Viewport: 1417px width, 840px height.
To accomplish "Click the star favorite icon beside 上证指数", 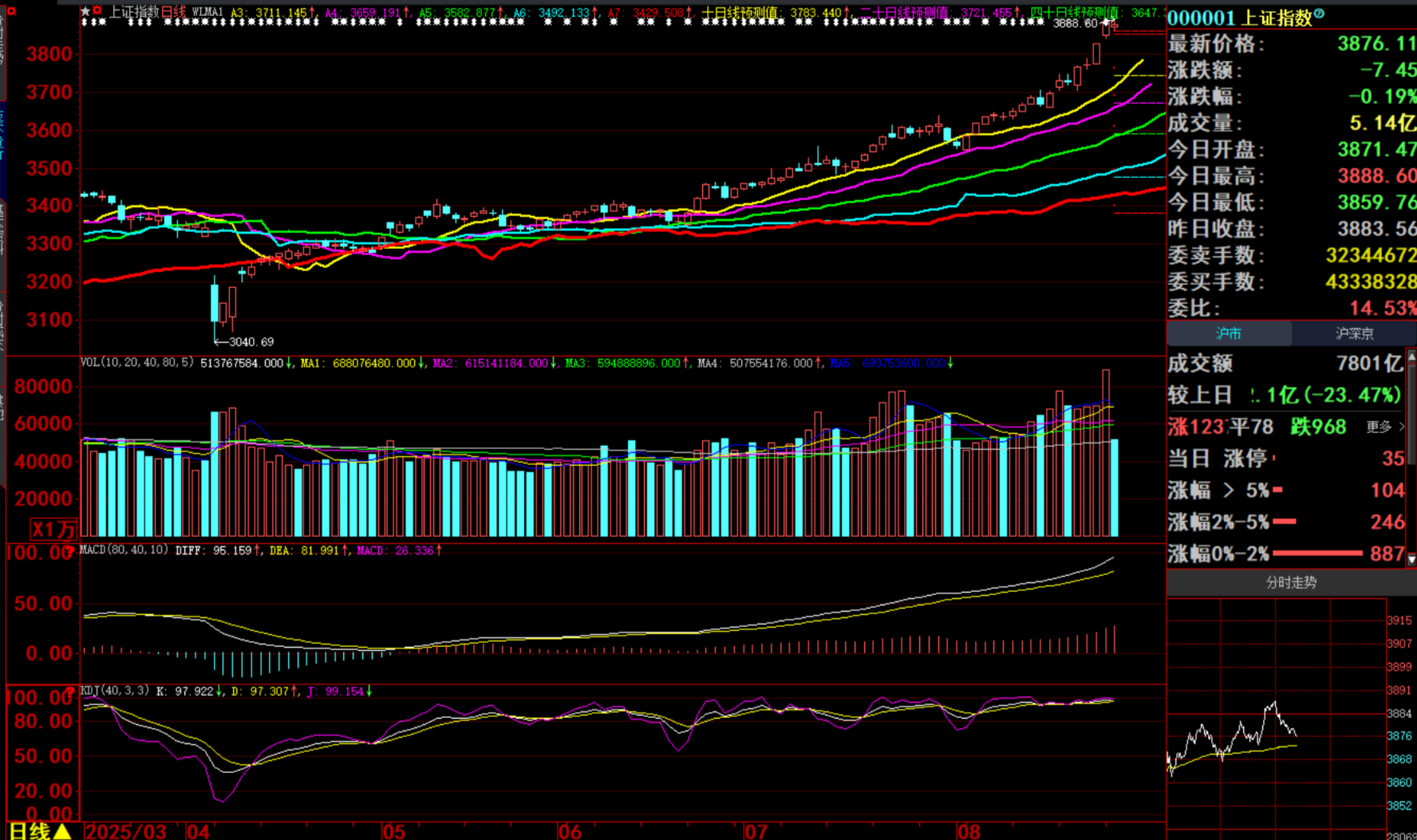I will [85, 12].
